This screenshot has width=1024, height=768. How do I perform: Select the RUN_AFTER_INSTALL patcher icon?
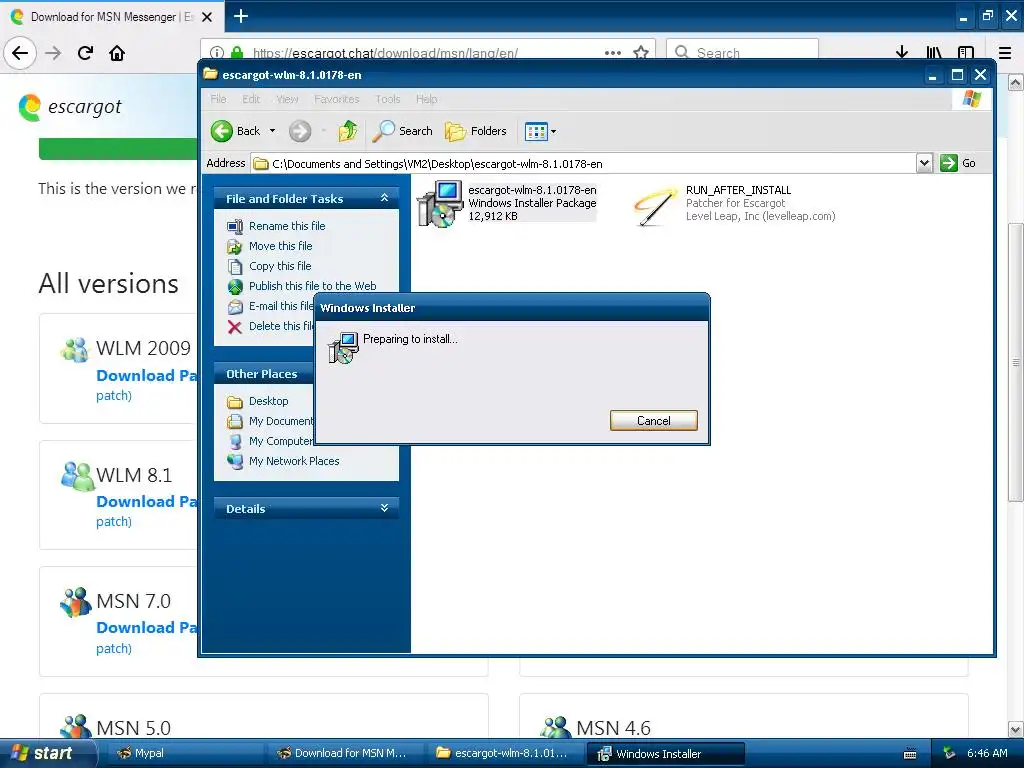(x=655, y=205)
